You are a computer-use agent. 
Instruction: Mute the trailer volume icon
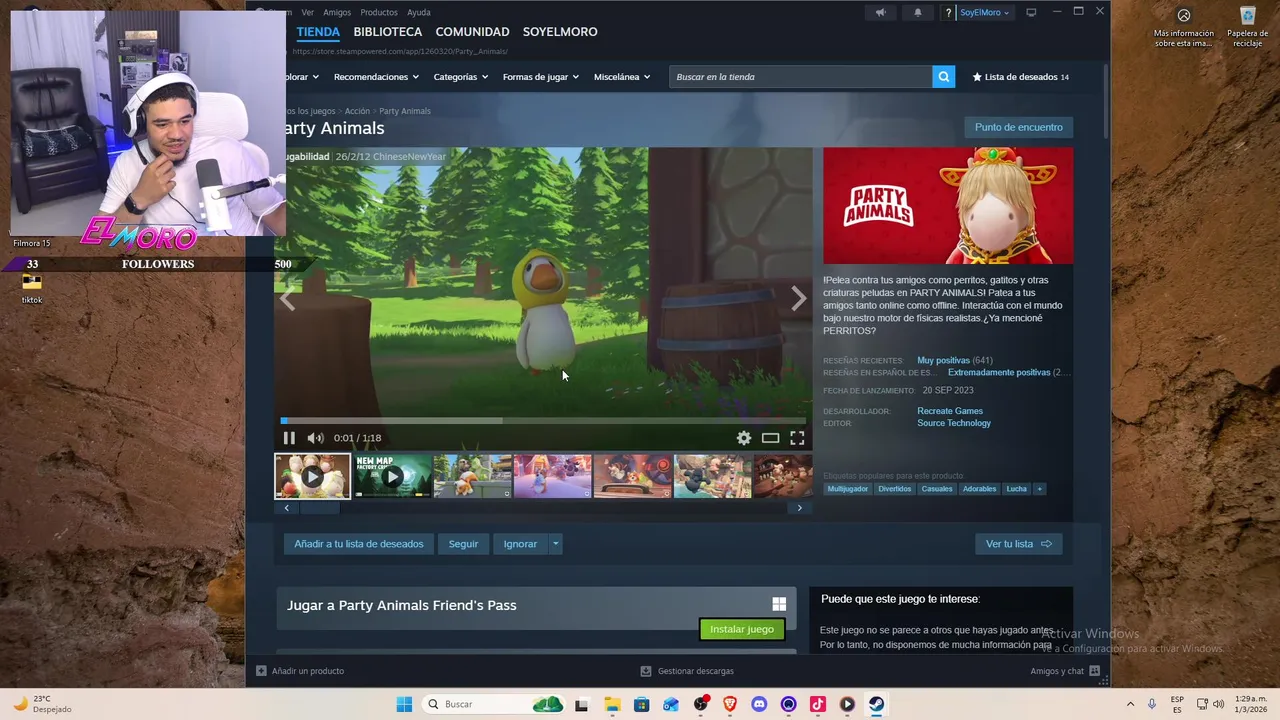(x=315, y=438)
